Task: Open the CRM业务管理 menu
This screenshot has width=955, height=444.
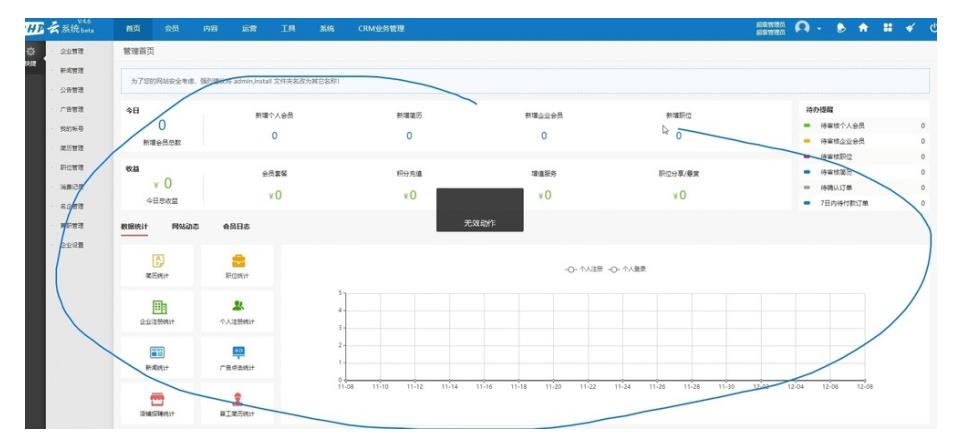Action: [383, 28]
